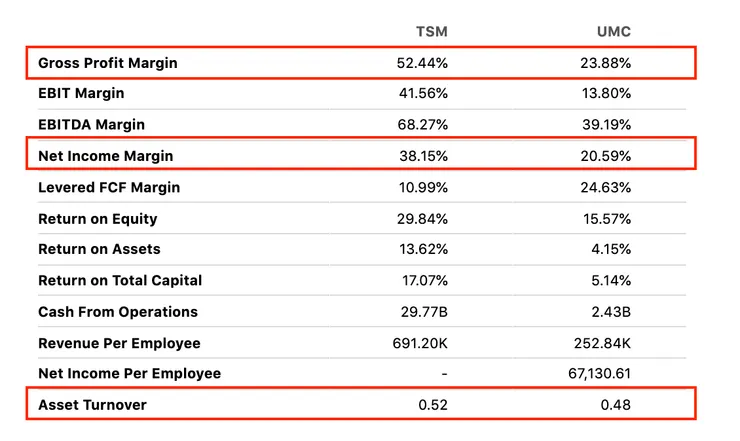Click the TSM column header
This screenshot has height=441, width=740.
click(431, 32)
